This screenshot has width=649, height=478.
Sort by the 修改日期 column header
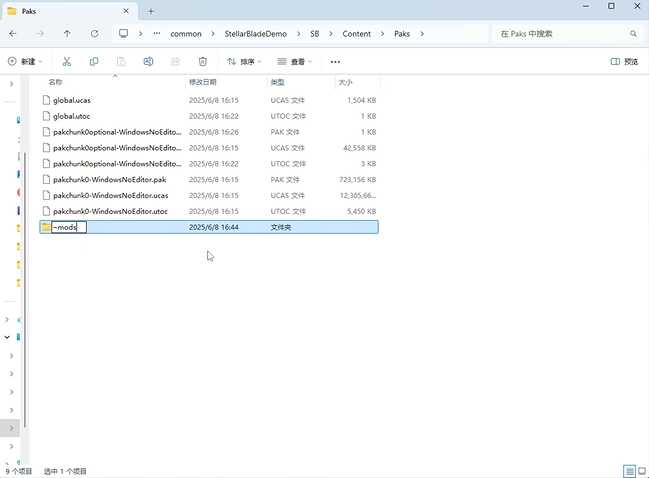point(202,82)
